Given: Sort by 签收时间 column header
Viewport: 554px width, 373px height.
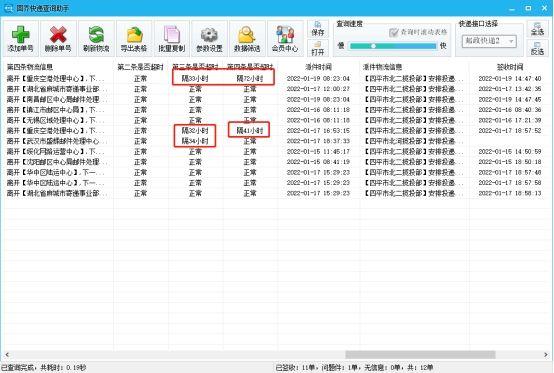Looking at the screenshot, I should point(509,67).
